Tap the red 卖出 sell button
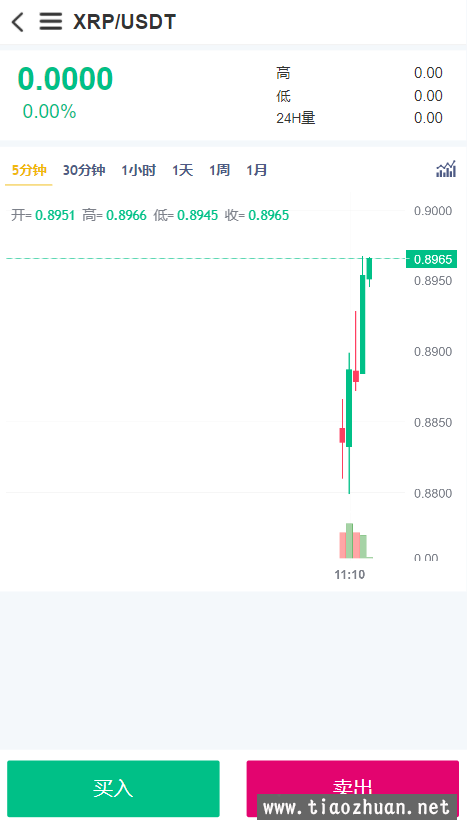 click(352, 788)
